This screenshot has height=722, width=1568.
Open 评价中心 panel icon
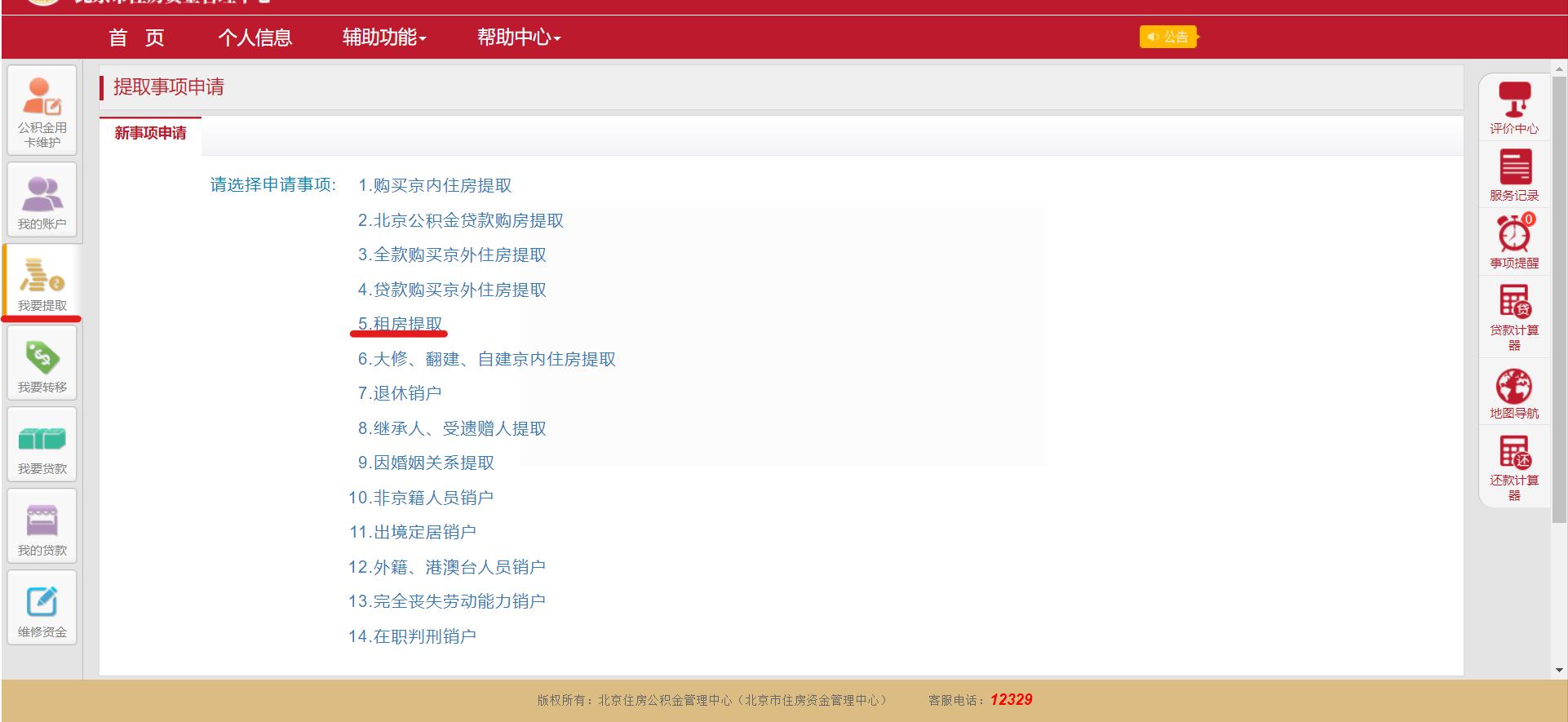pos(1514,108)
